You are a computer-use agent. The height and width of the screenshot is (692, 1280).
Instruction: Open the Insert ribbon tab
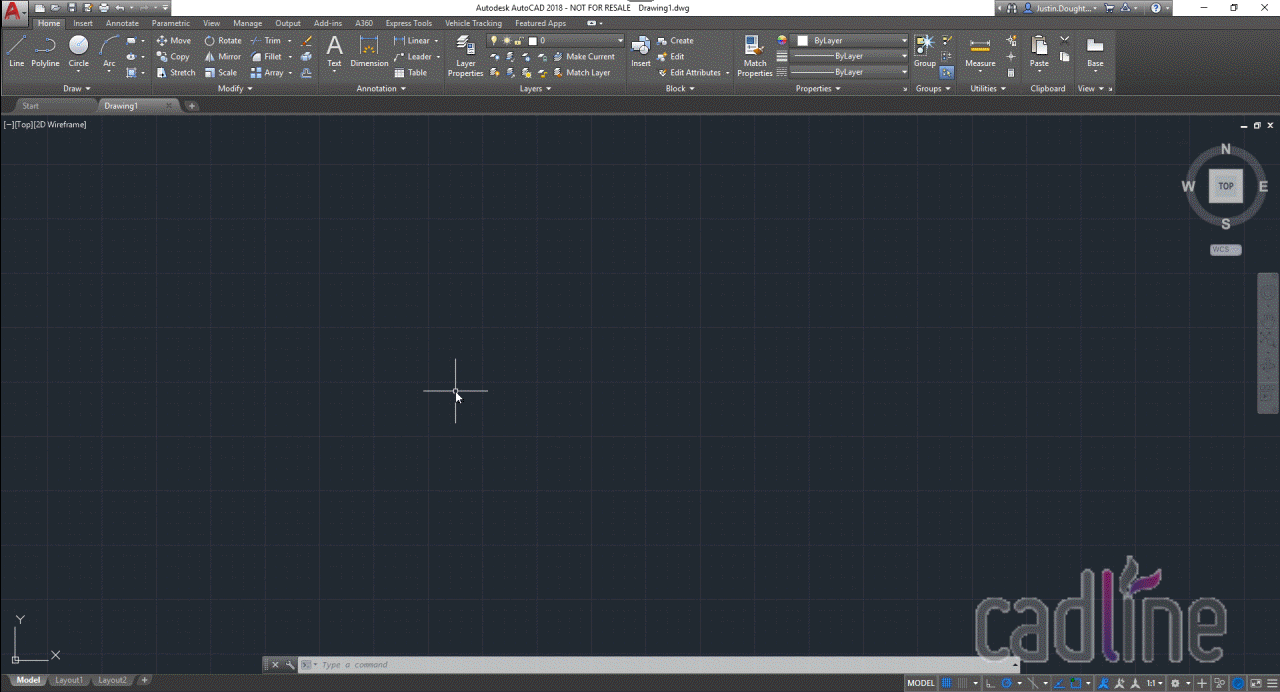pos(83,23)
